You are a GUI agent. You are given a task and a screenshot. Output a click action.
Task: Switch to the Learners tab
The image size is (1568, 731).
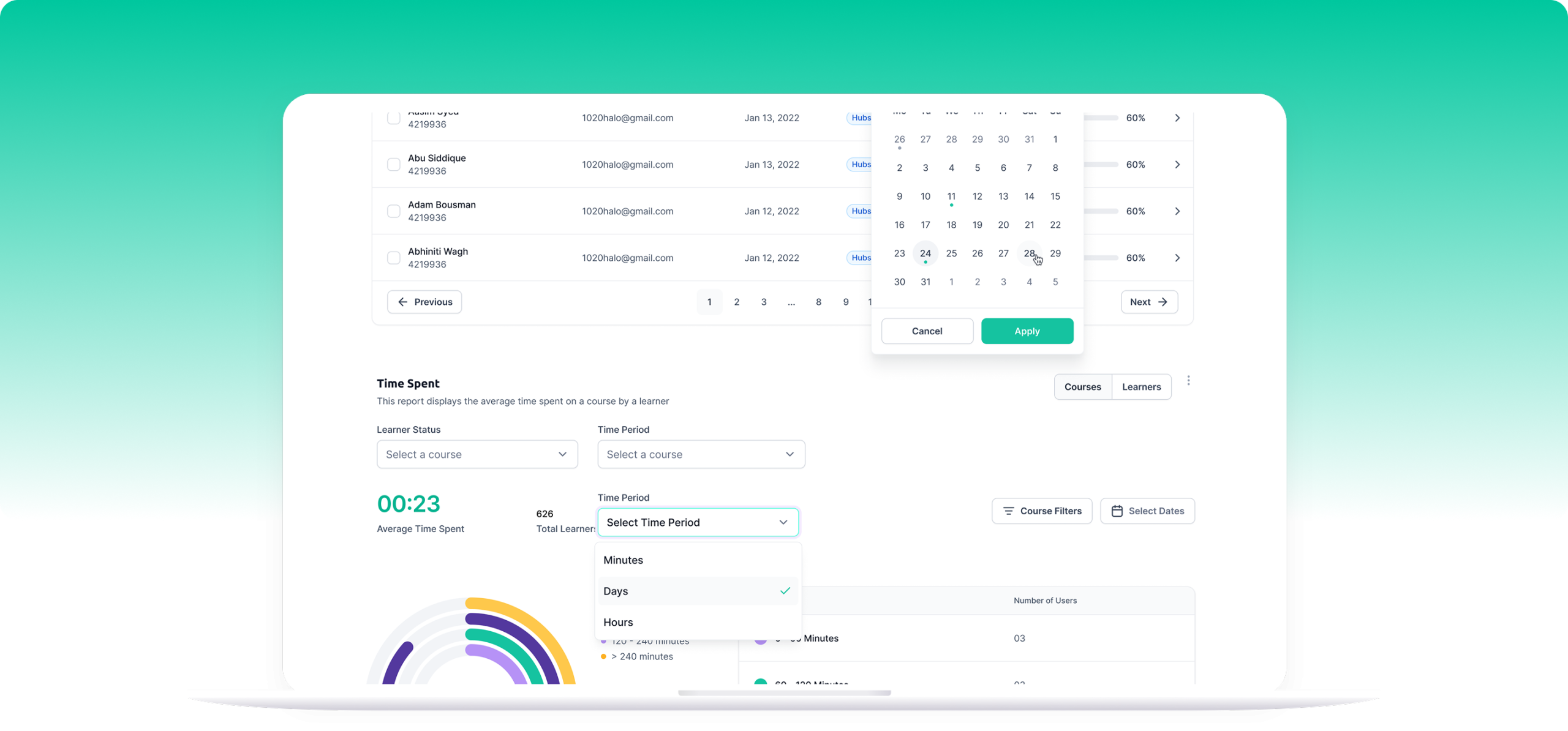click(x=1141, y=387)
